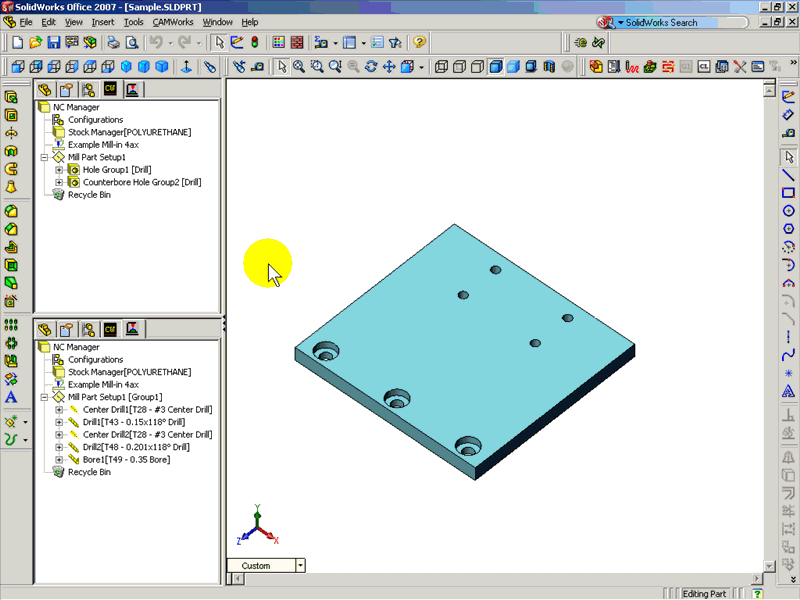
Task: Open the Tools menu
Action: pyautogui.click(x=134, y=22)
